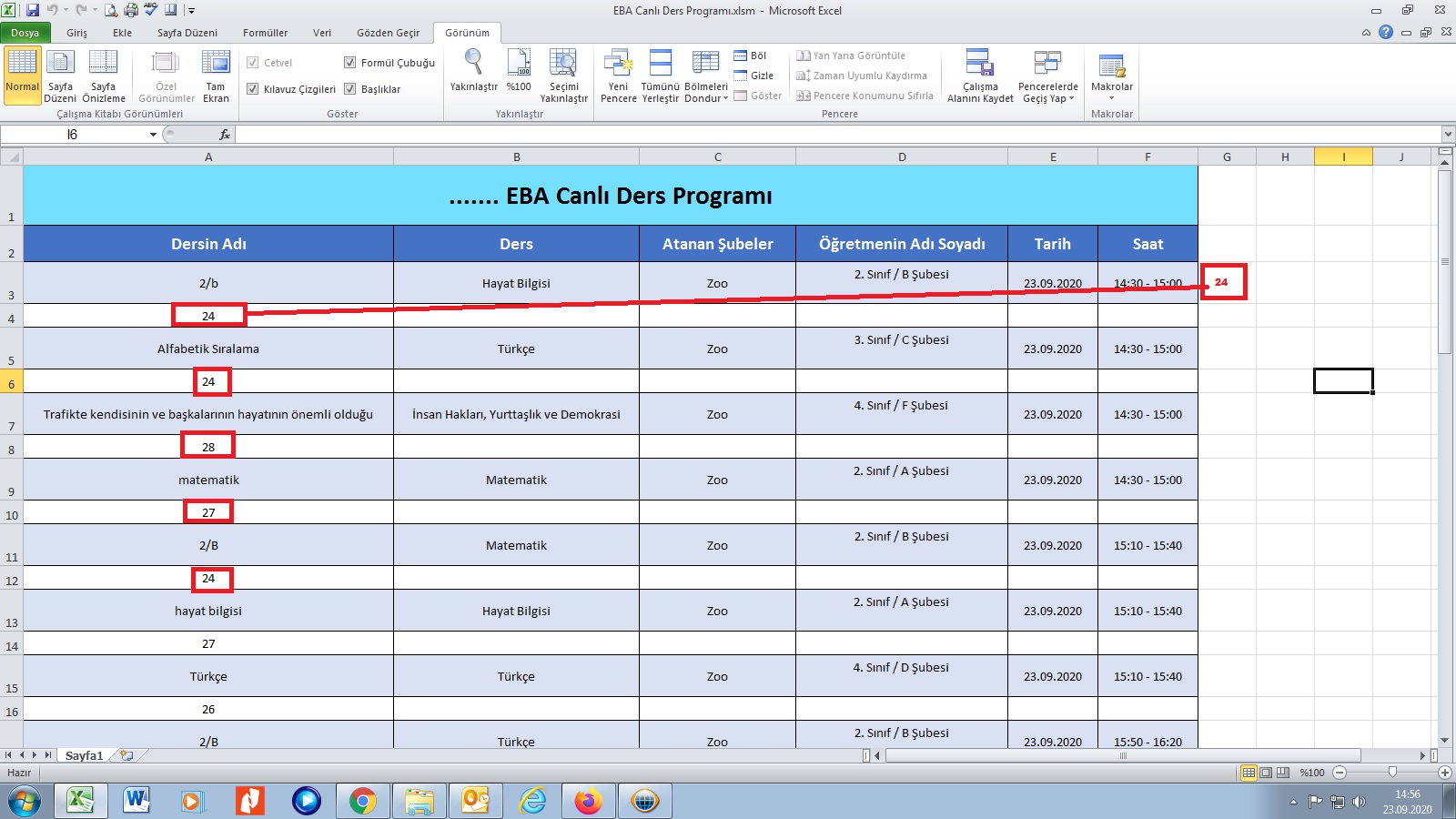Open the Yakınlaştır zoom dialog

(x=473, y=71)
